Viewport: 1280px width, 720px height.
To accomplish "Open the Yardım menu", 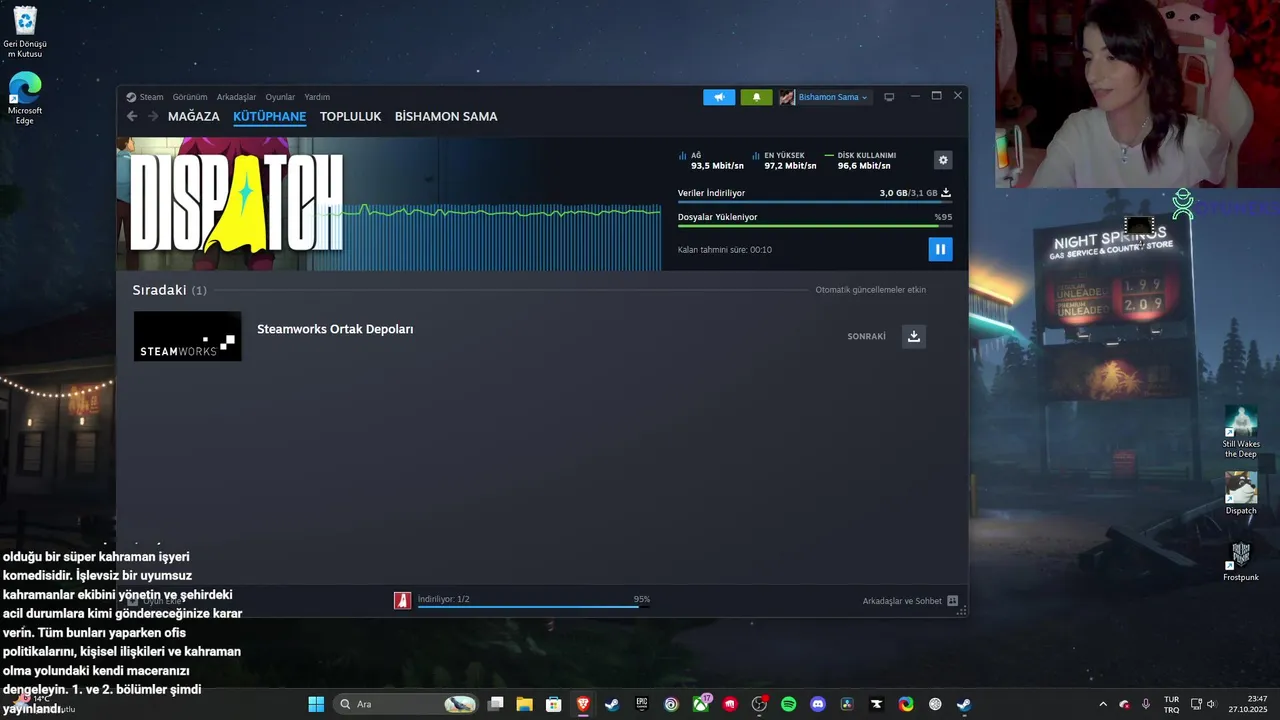I will [x=317, y=97].
